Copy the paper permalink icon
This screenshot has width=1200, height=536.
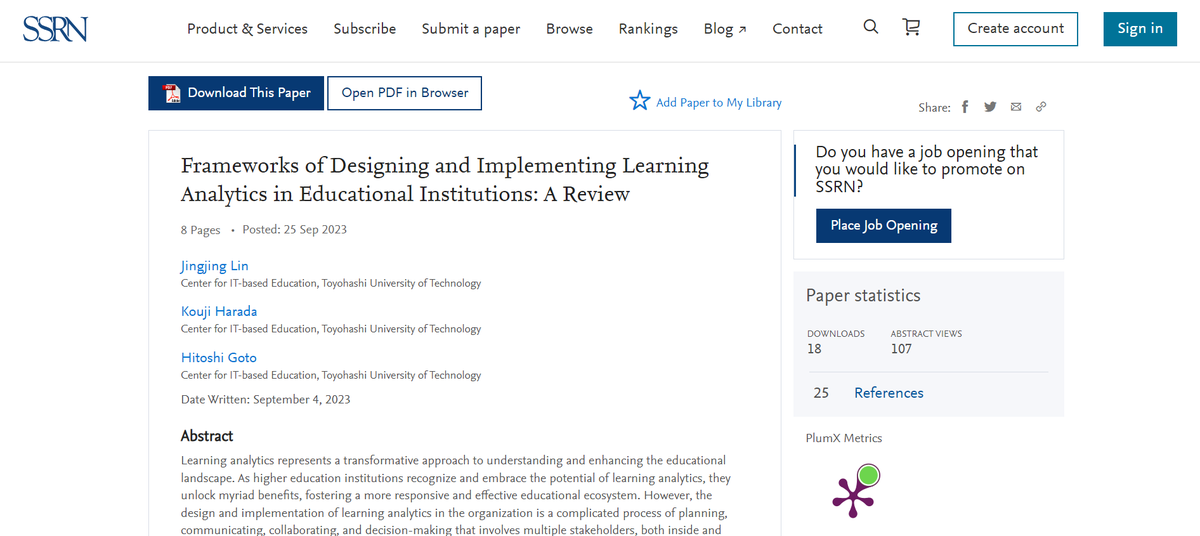1041,107
